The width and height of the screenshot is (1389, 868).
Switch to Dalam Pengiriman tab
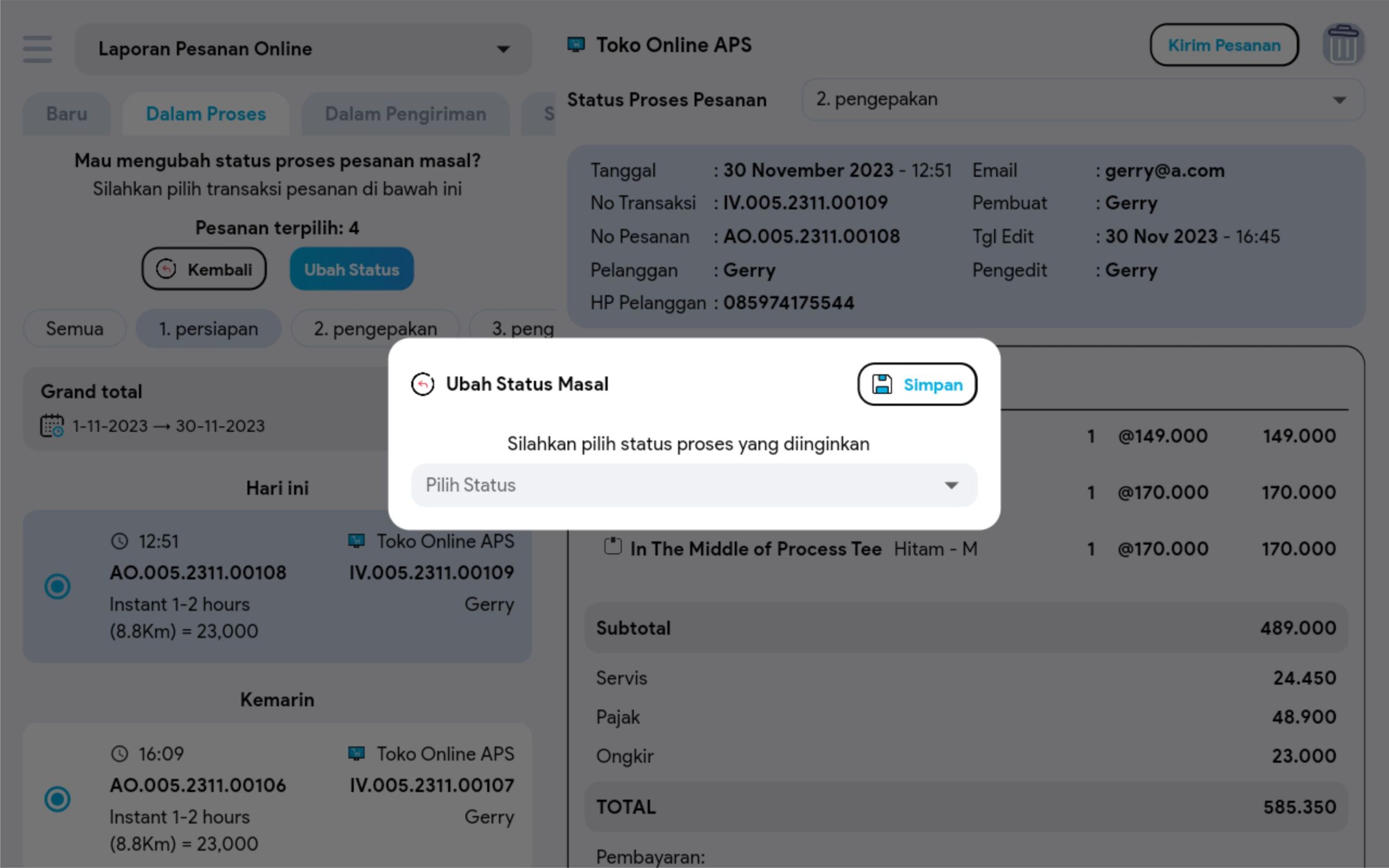pyautogui.click(x=405, y=114)
